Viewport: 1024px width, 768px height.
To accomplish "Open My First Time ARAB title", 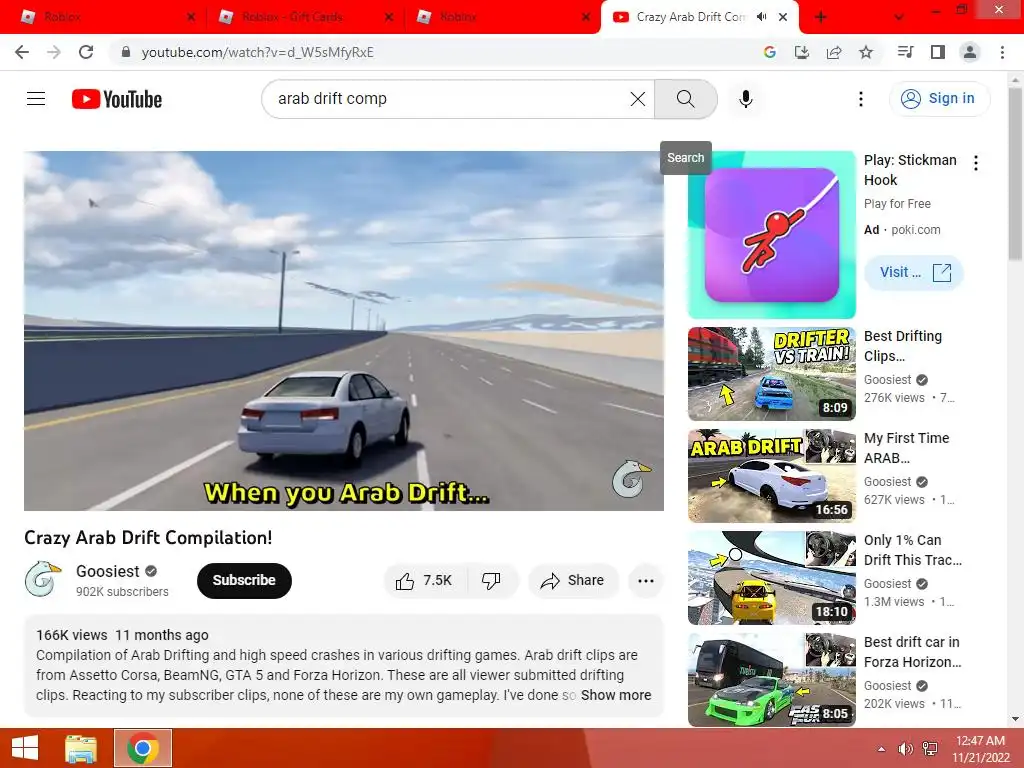I will pyautogui.click(x=906, y=448).
